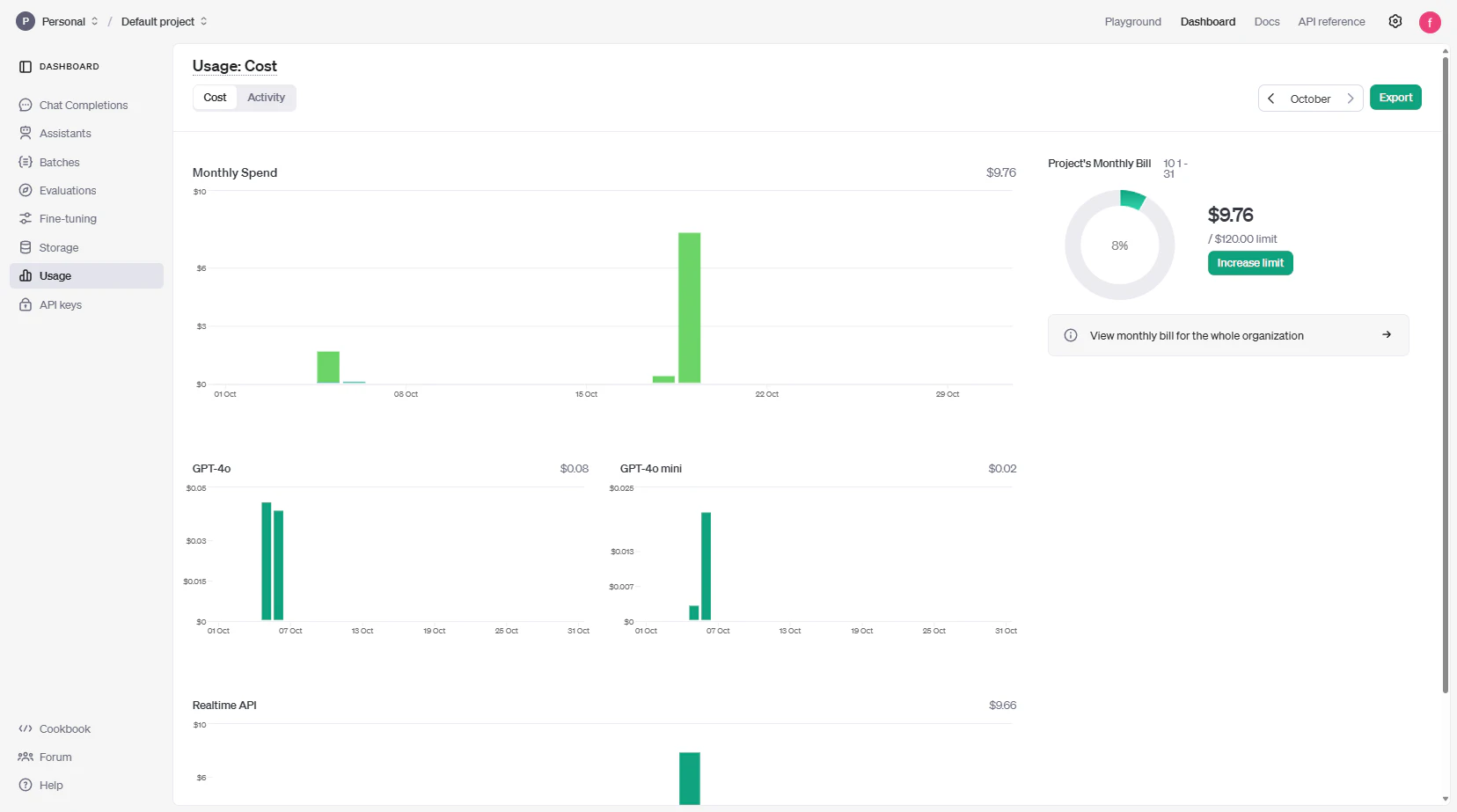This screenshot has width=1457, height=812.
Task: Click the short GPT-4o mini chart bar
Action: pos(694,613)
